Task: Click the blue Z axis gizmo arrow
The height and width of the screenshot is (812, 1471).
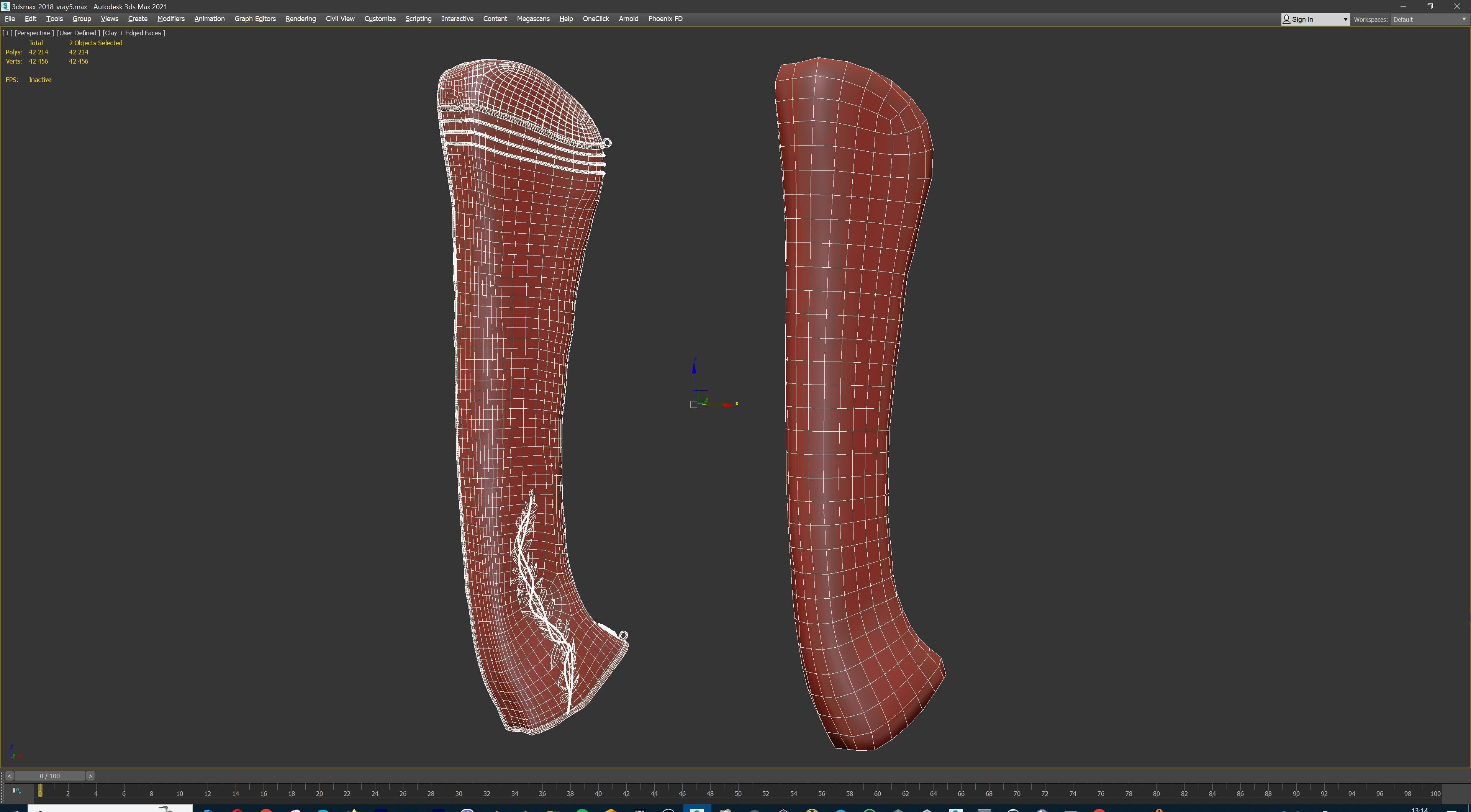Action: 694,368
